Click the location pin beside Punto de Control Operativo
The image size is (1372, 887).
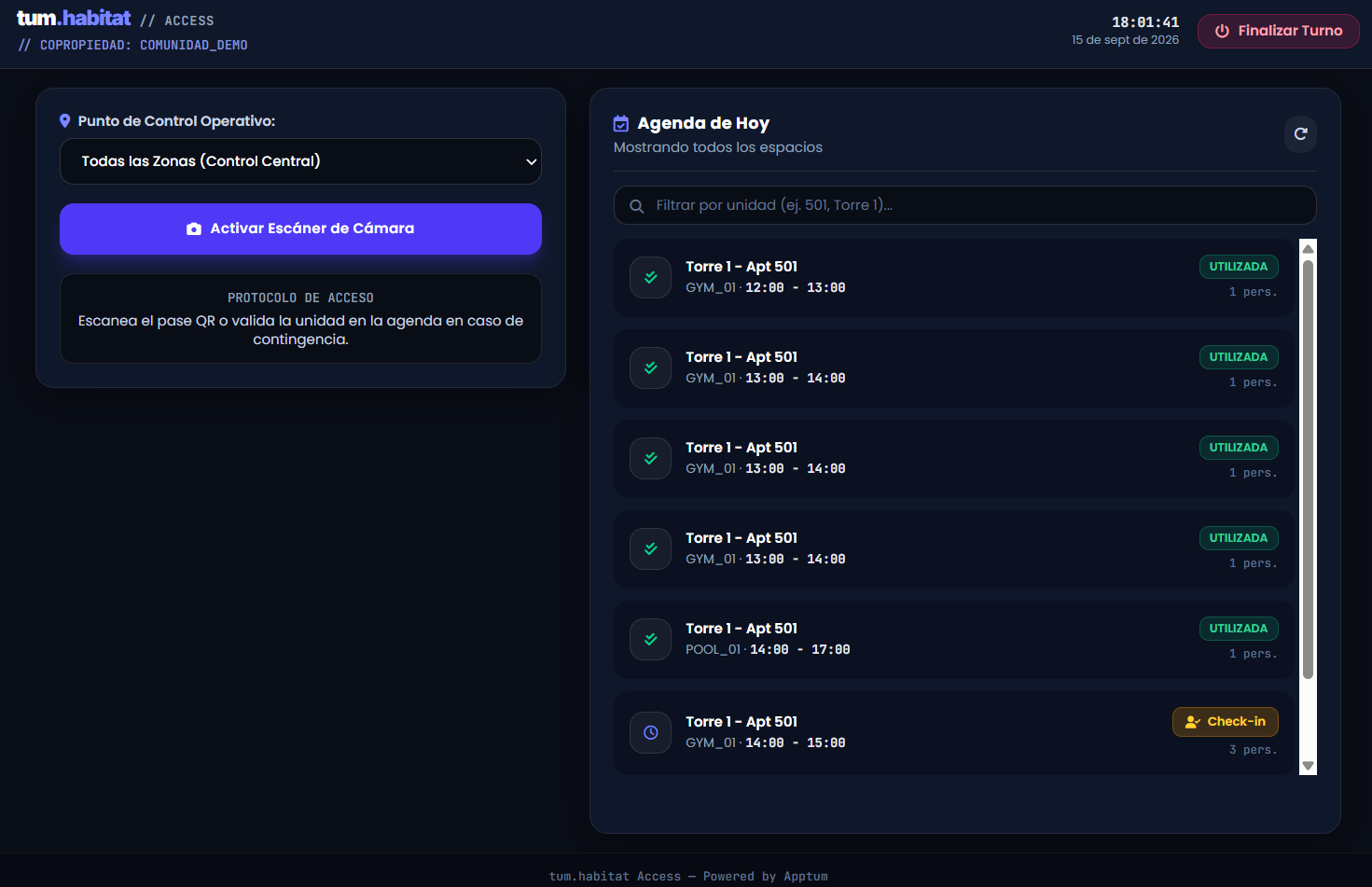[x=65, y=121]
